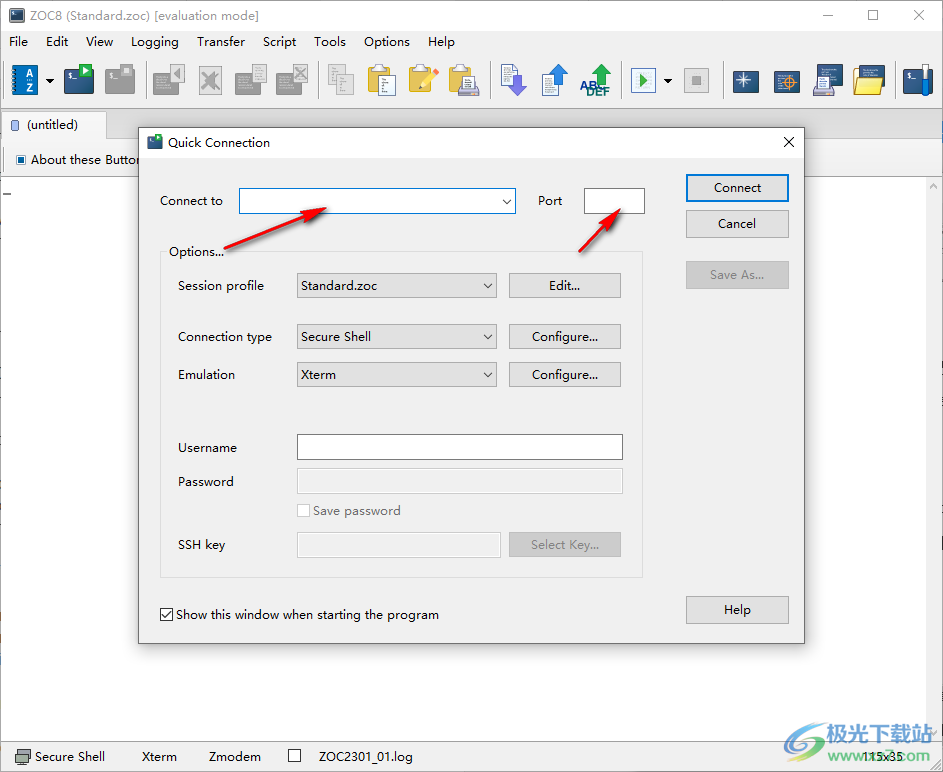Image resolution: width=943 pixels, height=772 pixels.
Task: Click the Download file arrow icon
Action: click(513, 79)
